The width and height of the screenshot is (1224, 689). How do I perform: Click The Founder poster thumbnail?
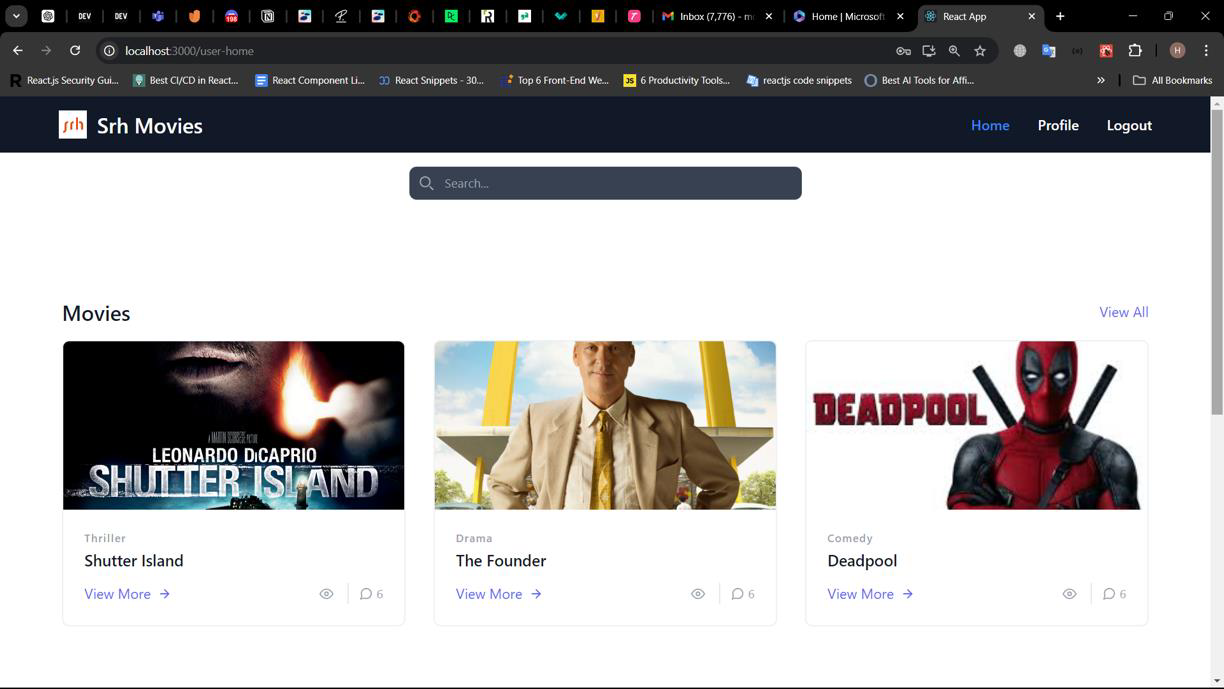[x=605, y=425]
